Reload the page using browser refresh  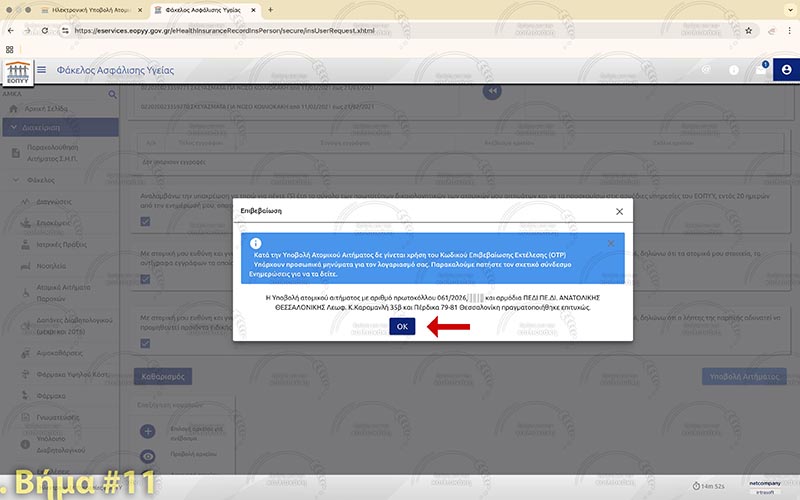point(46,30)
